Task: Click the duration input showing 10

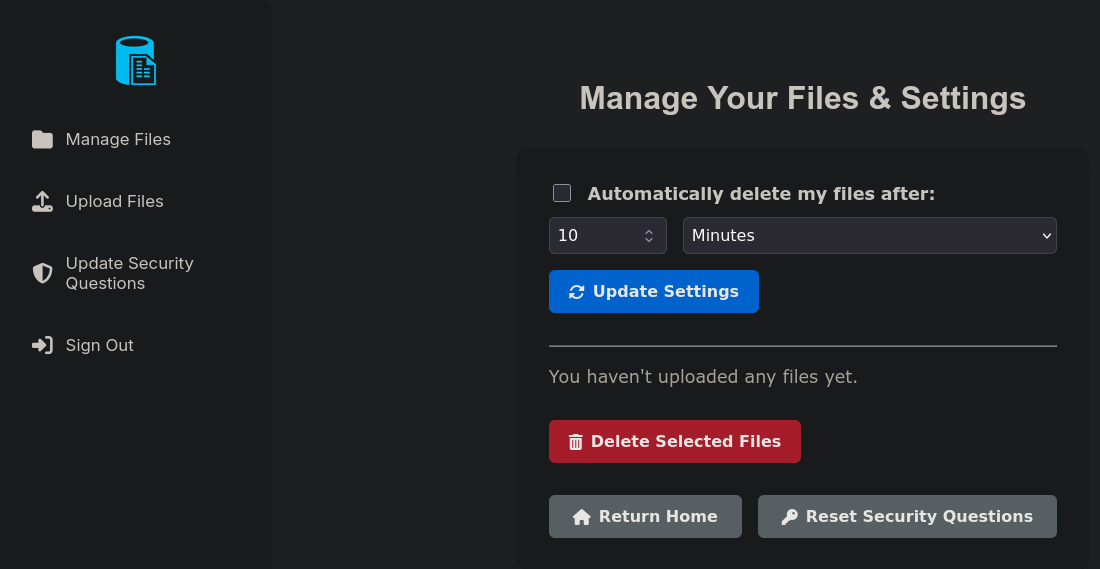Action: coord(608,236)
